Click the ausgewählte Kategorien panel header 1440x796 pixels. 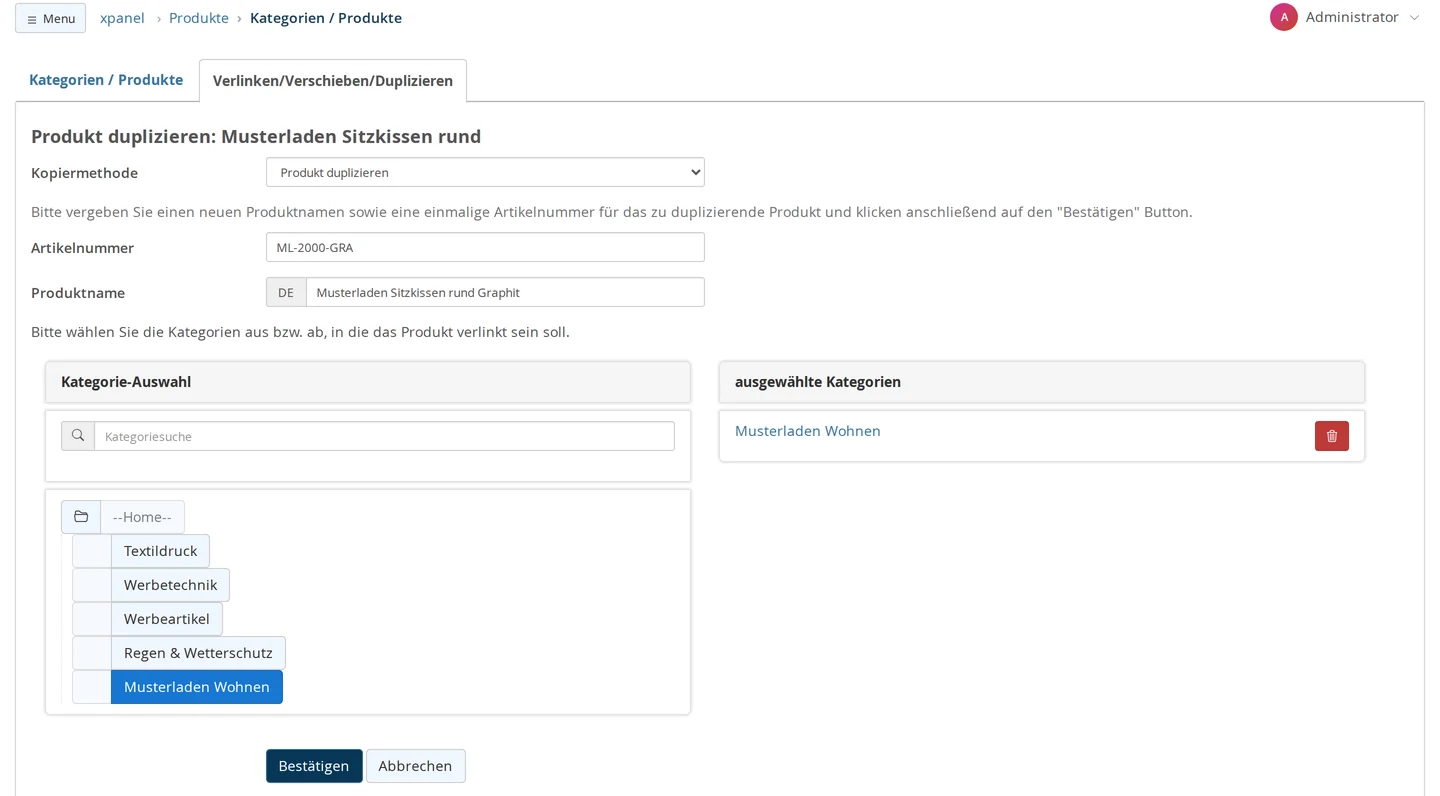click(x=1042, y=382)
